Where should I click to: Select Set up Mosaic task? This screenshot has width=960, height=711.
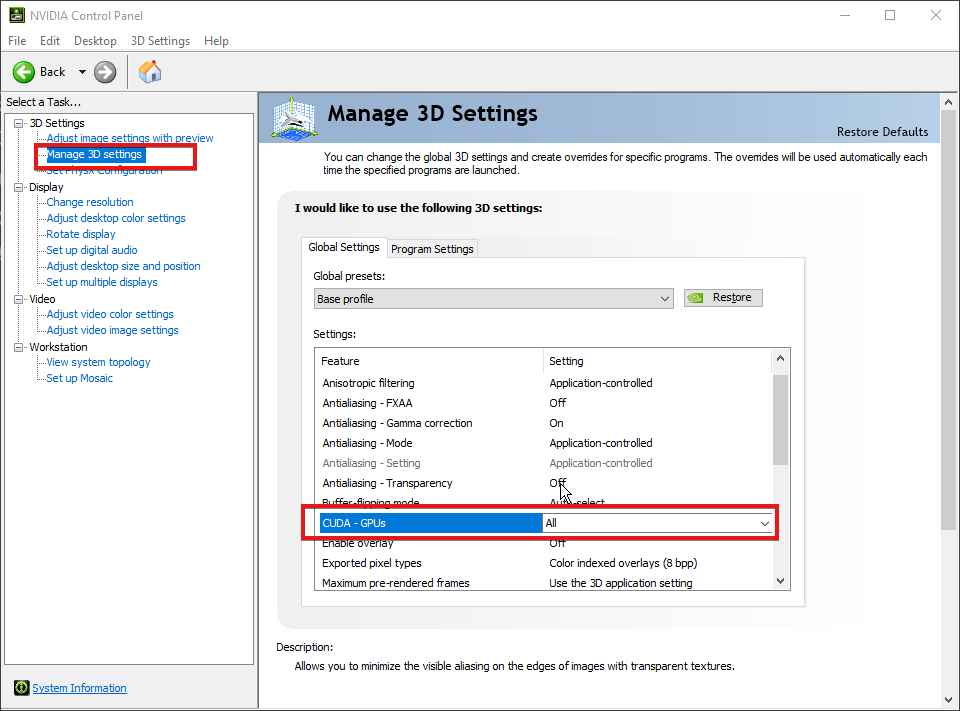(79, 378)
